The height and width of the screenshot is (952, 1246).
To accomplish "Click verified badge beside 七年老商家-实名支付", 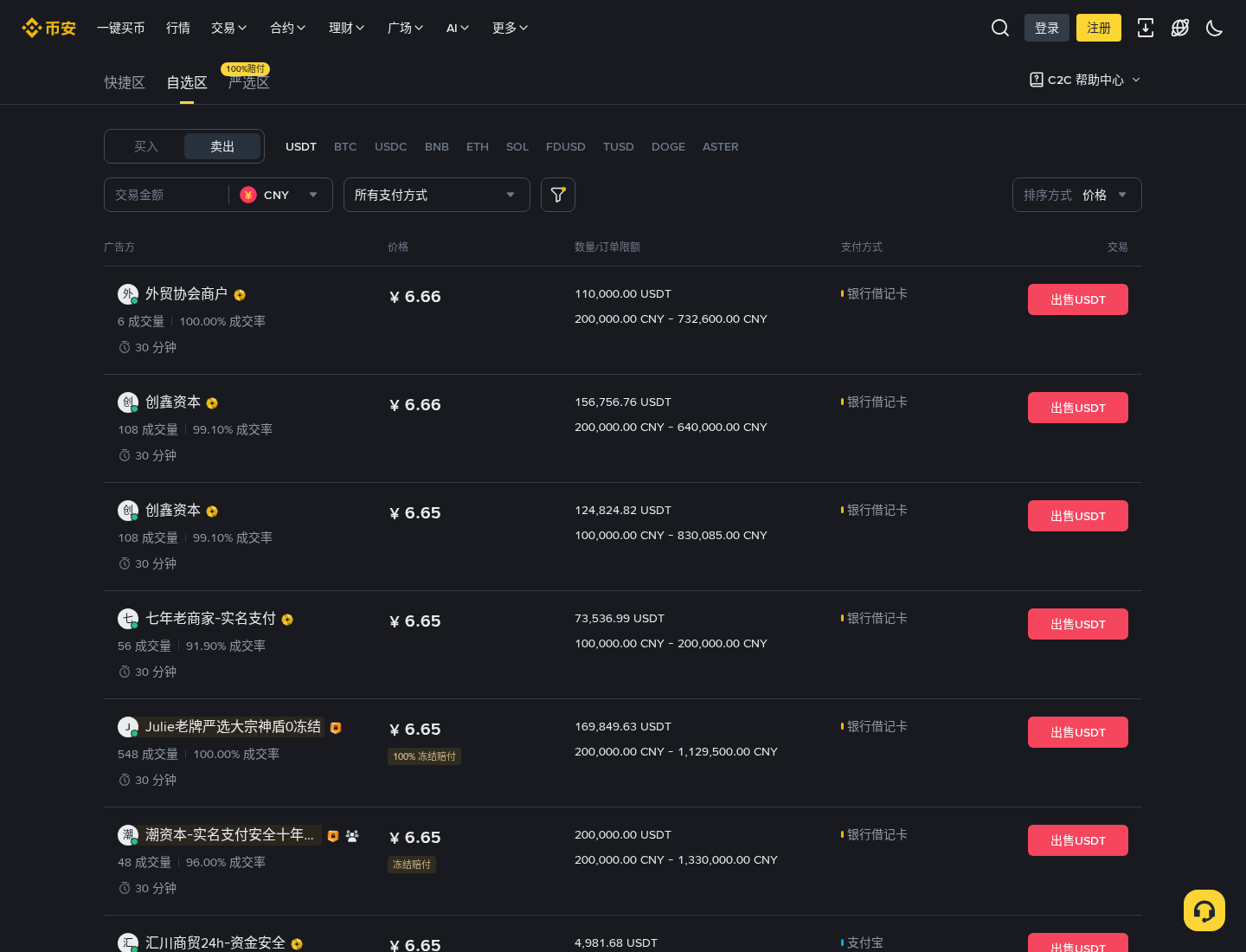I will (287, 620).
